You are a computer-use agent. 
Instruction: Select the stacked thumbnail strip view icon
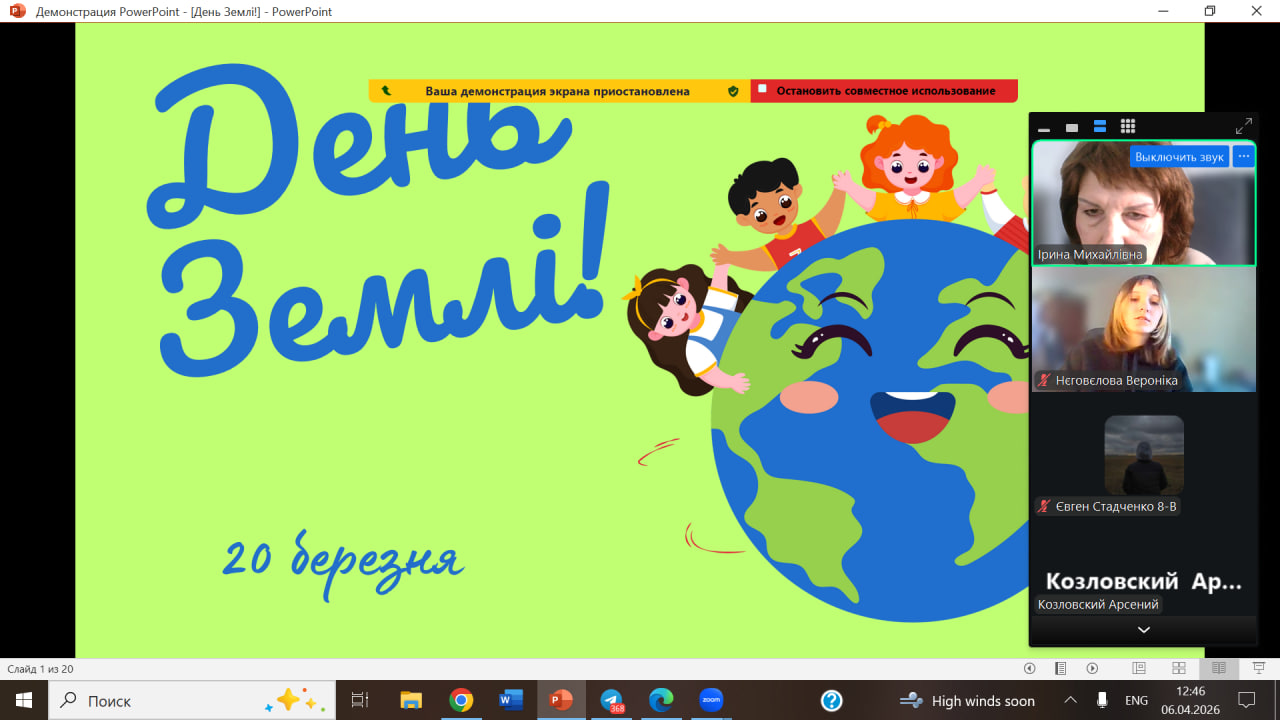click(x=1100, y=127)
